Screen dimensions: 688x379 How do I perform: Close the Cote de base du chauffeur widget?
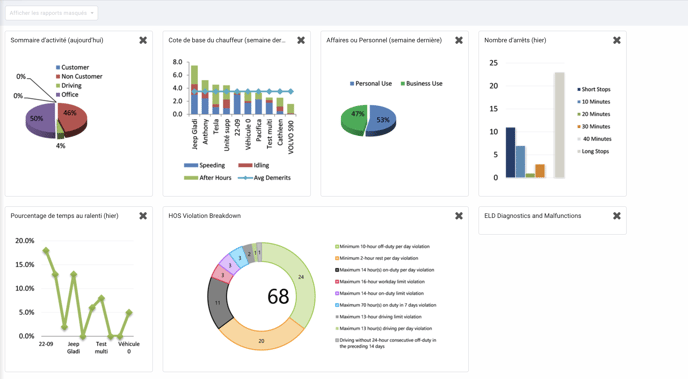coord(301,40)
